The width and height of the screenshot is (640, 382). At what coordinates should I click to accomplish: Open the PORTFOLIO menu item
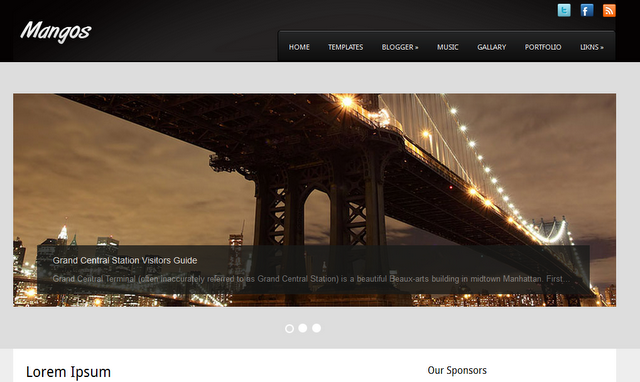pos(543,47)
